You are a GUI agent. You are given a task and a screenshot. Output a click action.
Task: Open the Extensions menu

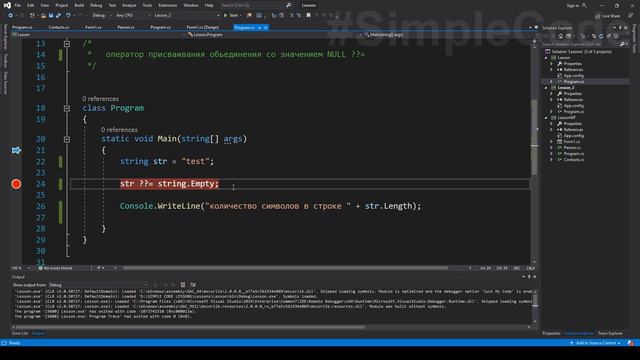point(168,5)
